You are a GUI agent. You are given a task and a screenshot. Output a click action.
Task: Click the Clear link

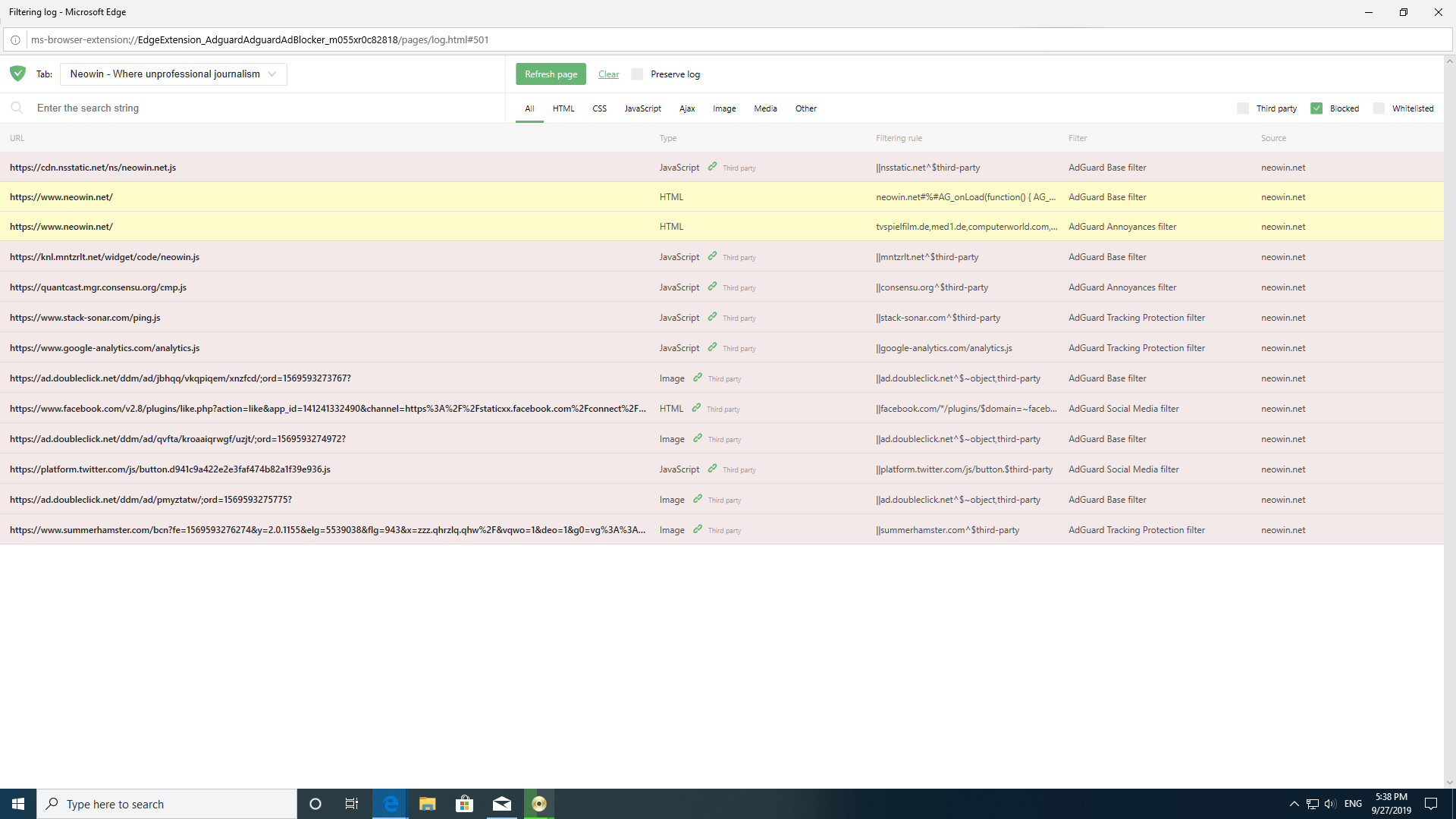pos(608,74)
